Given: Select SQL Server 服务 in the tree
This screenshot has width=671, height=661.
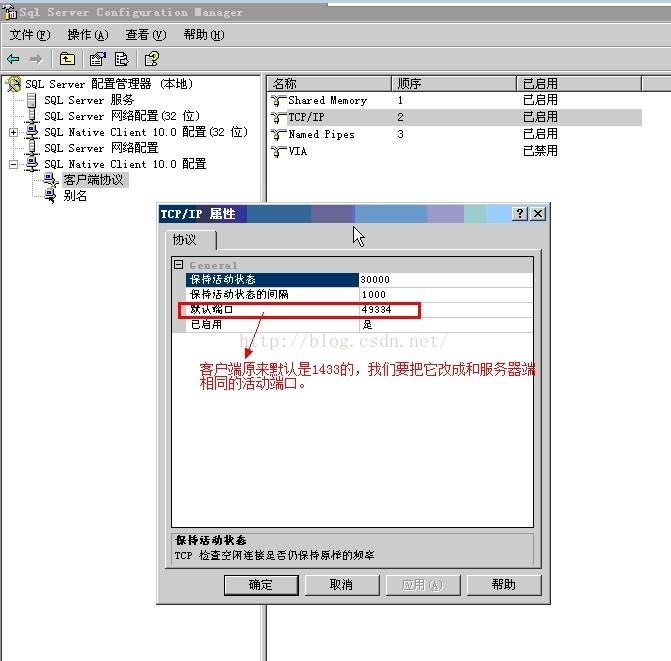Looking at the screenshot, I should point(89,100).
